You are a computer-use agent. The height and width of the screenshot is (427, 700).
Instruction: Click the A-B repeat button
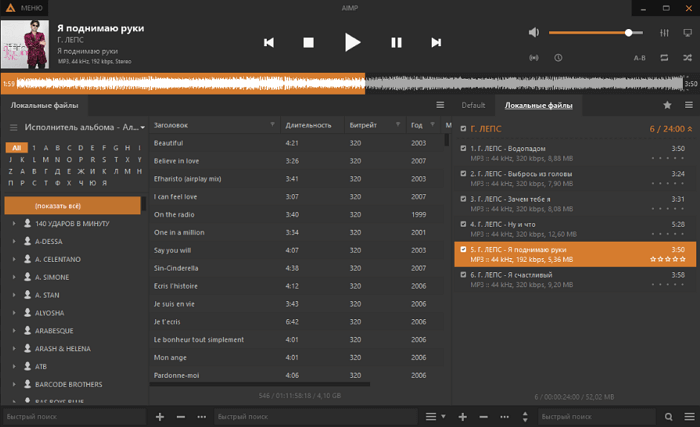pos(639,57)
